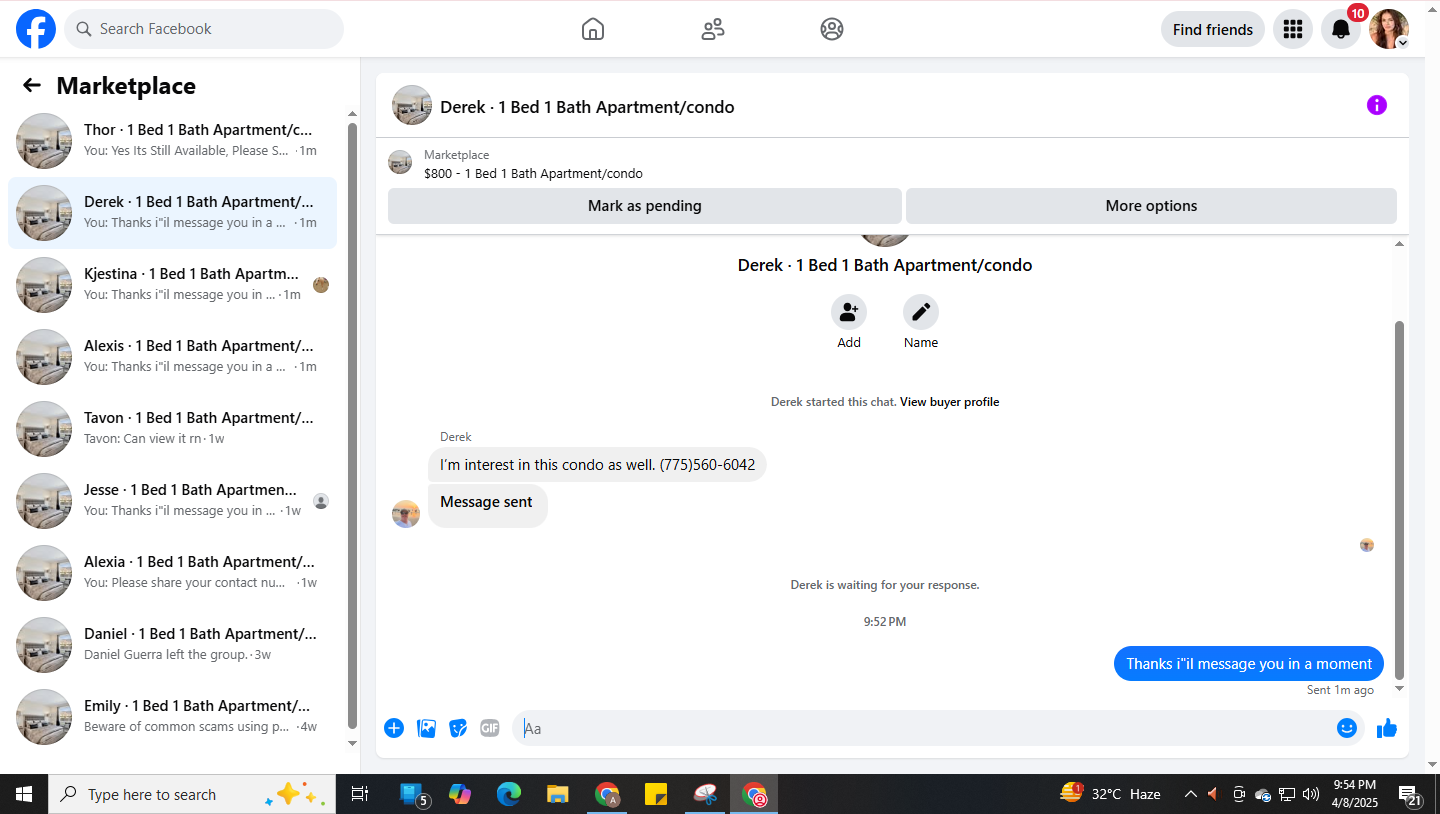Open Task View on the taskbar

click(359, 794)
